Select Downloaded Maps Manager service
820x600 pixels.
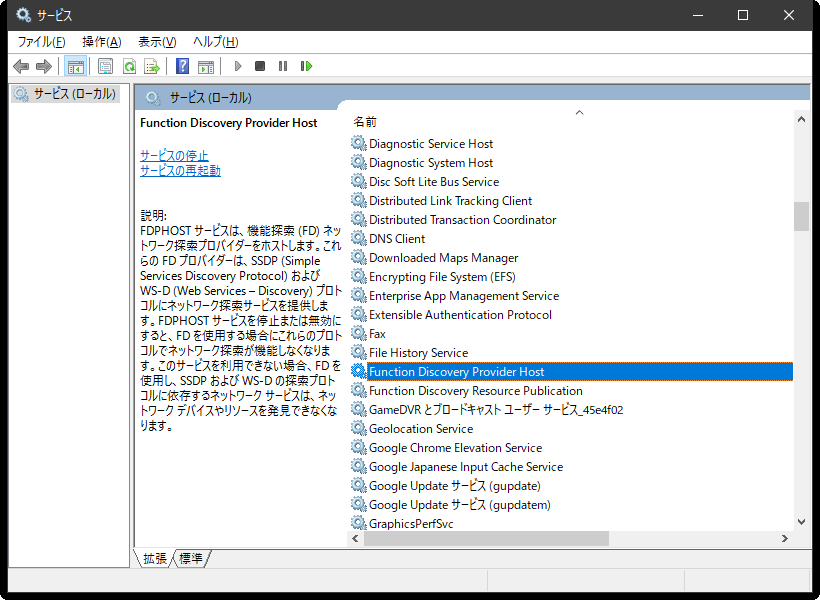pyautogui.click(x=443, y=258)
